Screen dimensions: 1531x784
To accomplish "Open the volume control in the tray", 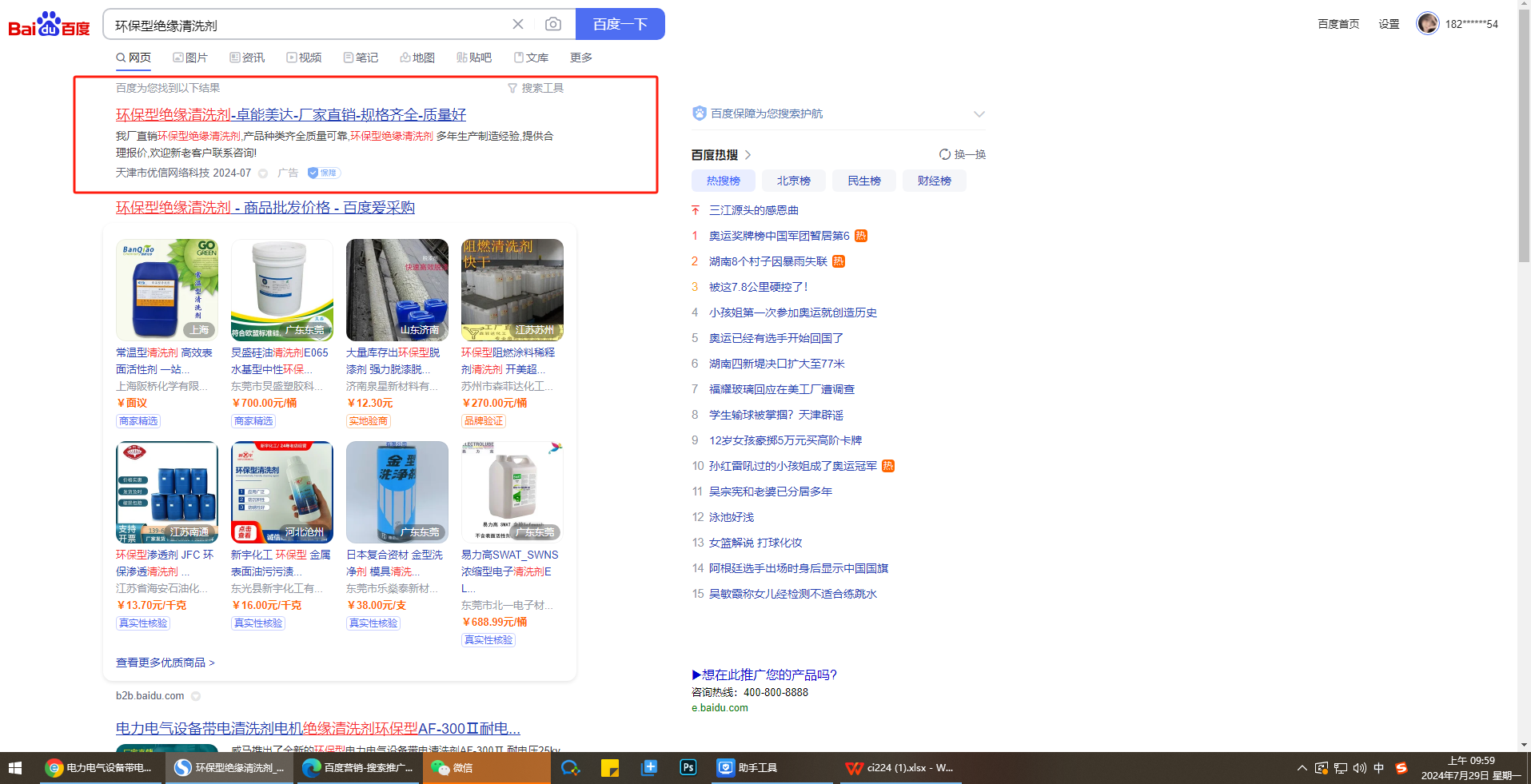I will point(1360,768).
